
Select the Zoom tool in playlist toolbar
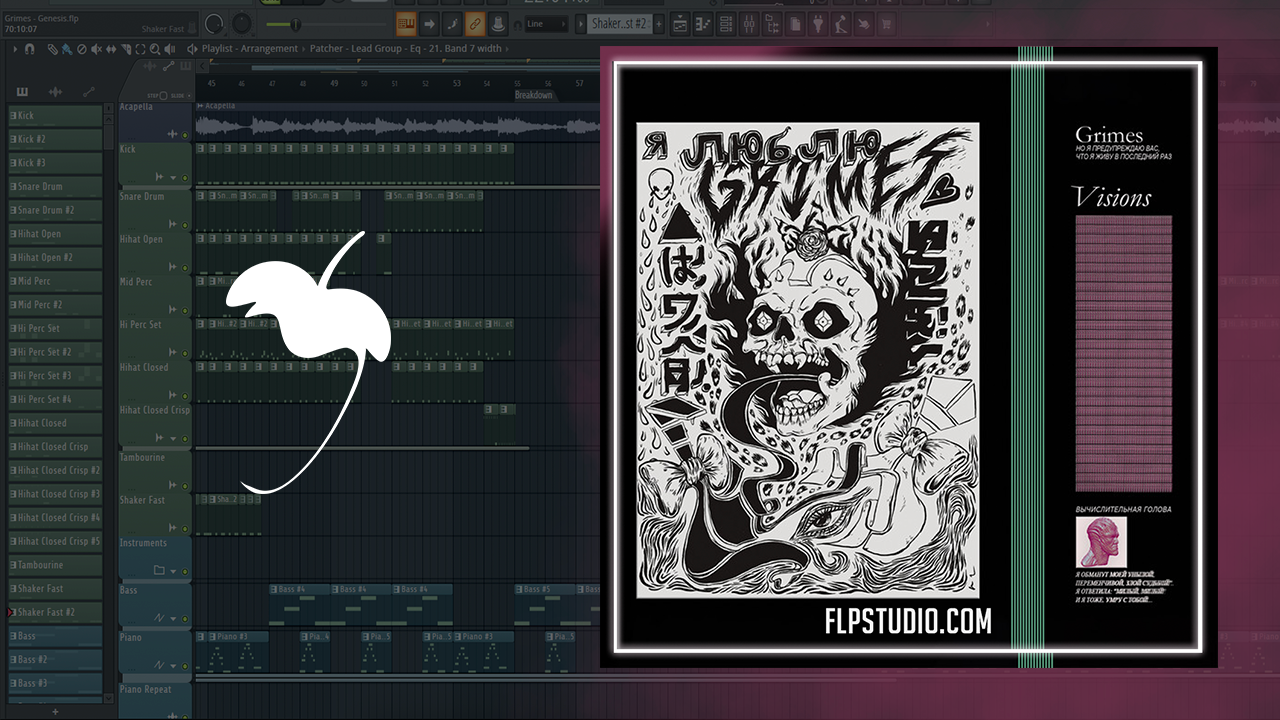tap(155, 48)
